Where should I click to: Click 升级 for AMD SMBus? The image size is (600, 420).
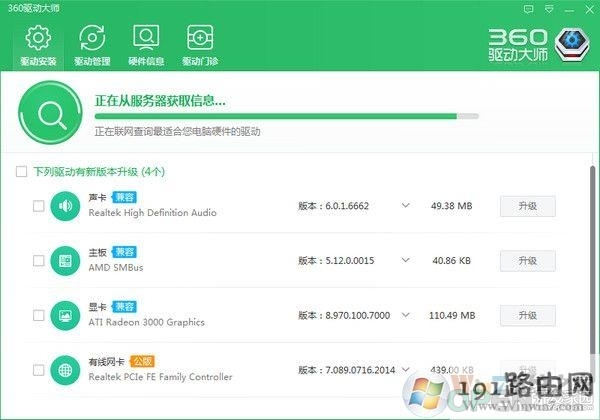click(x=528, y=261)
